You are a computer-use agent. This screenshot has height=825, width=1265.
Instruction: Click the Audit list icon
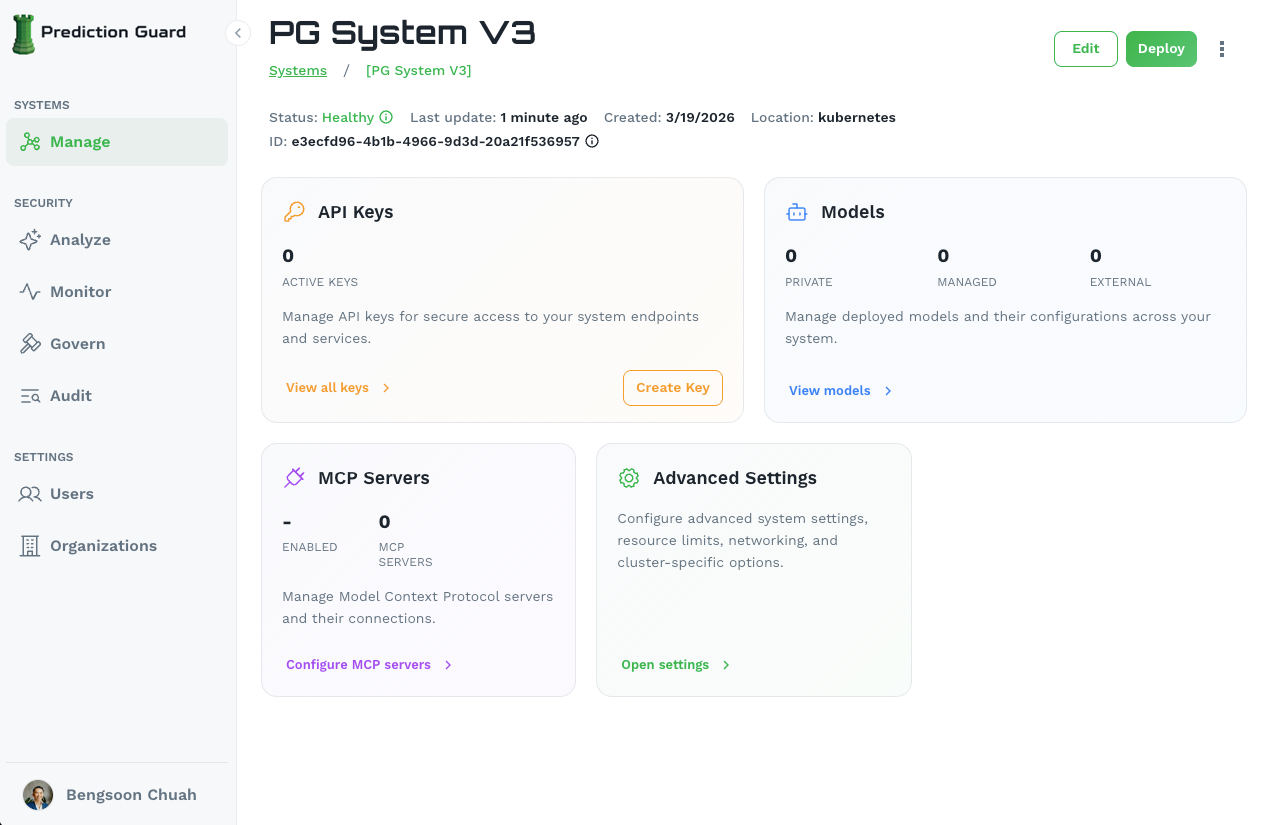tap(29, 395)
